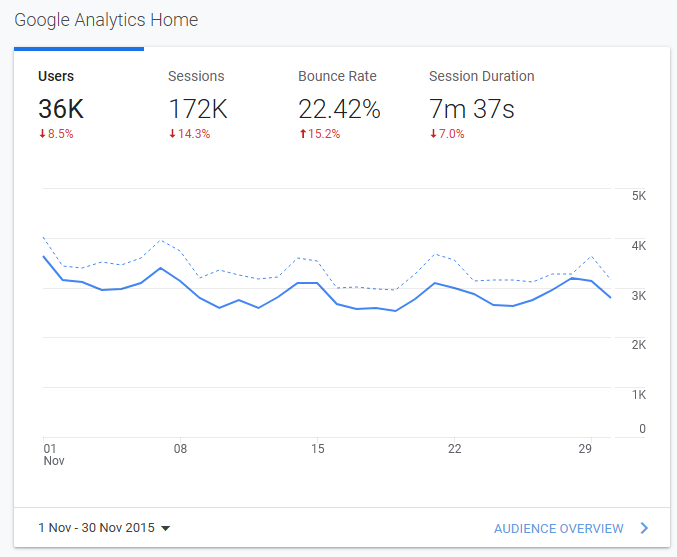
Task: Open the AUDIENCE OVERVIEW link
Action: tap(558, 529)
